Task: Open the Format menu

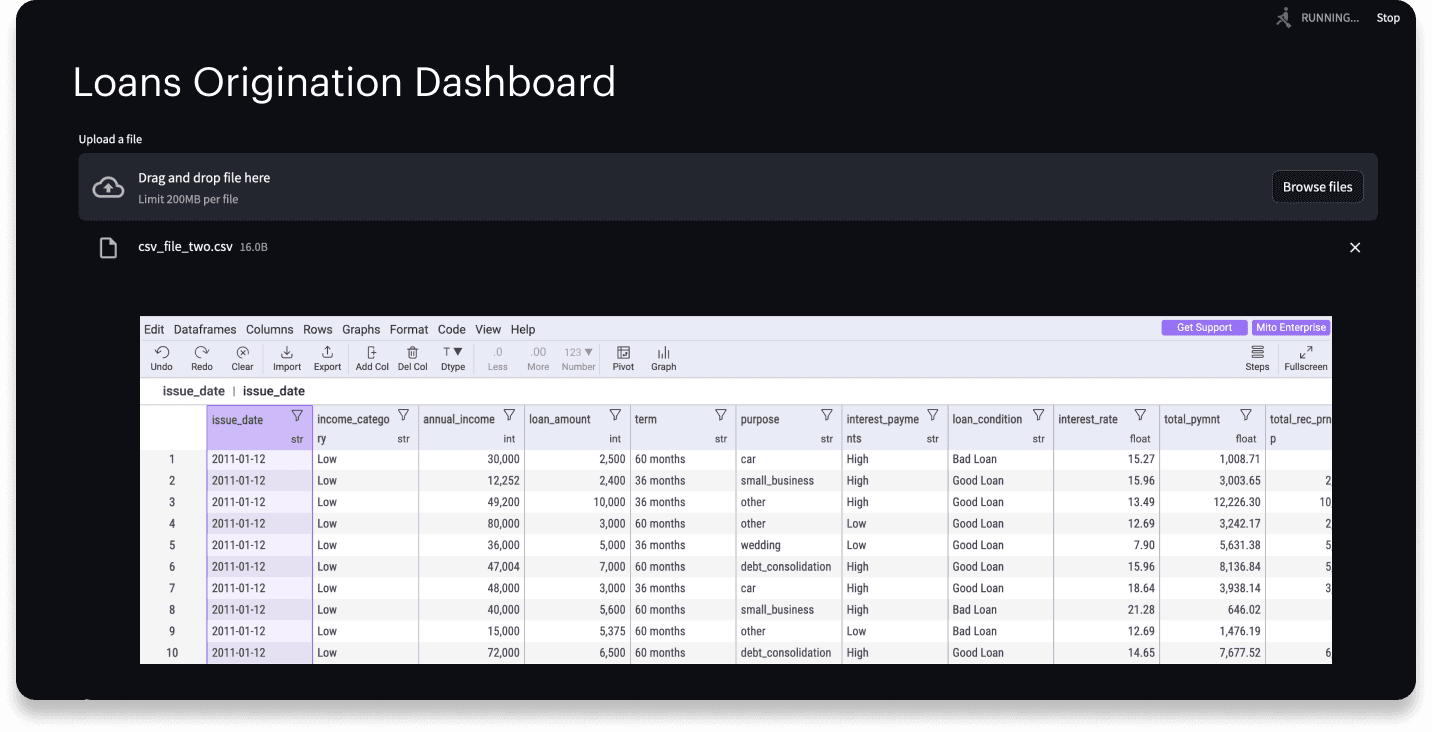Action: 409,329
